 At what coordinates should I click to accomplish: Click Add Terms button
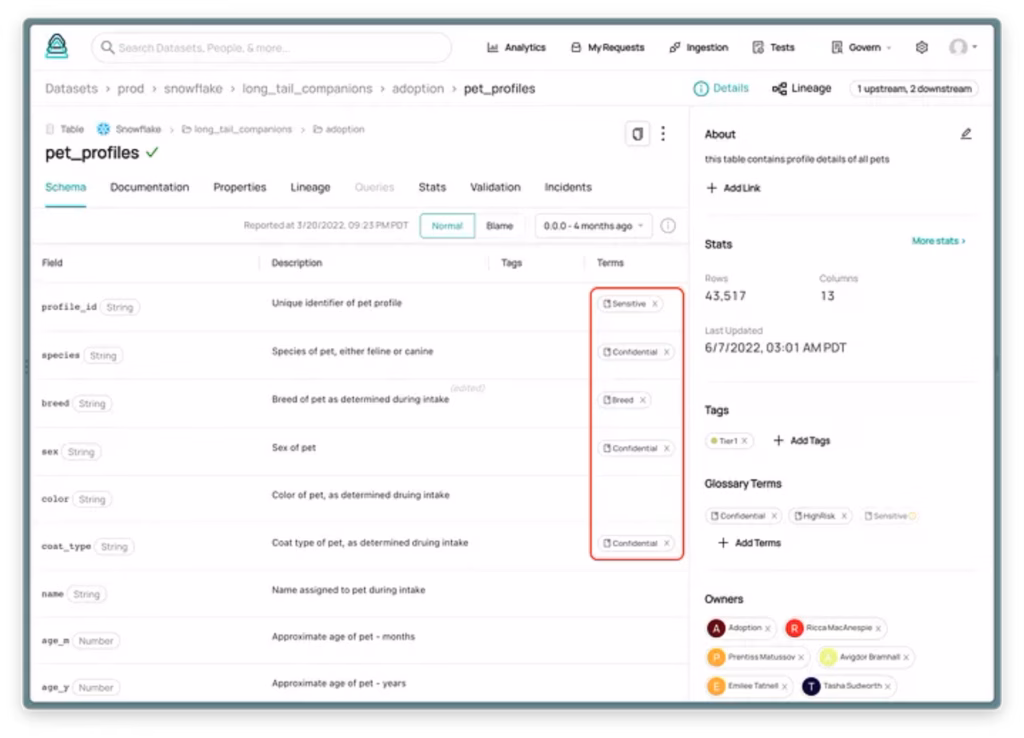749,543
